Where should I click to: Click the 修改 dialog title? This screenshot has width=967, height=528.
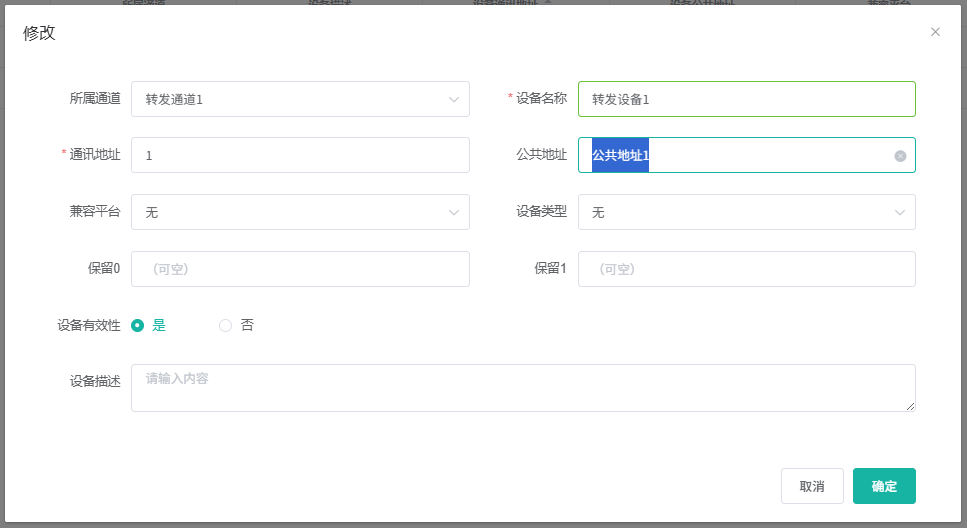(x=39, y=33)
